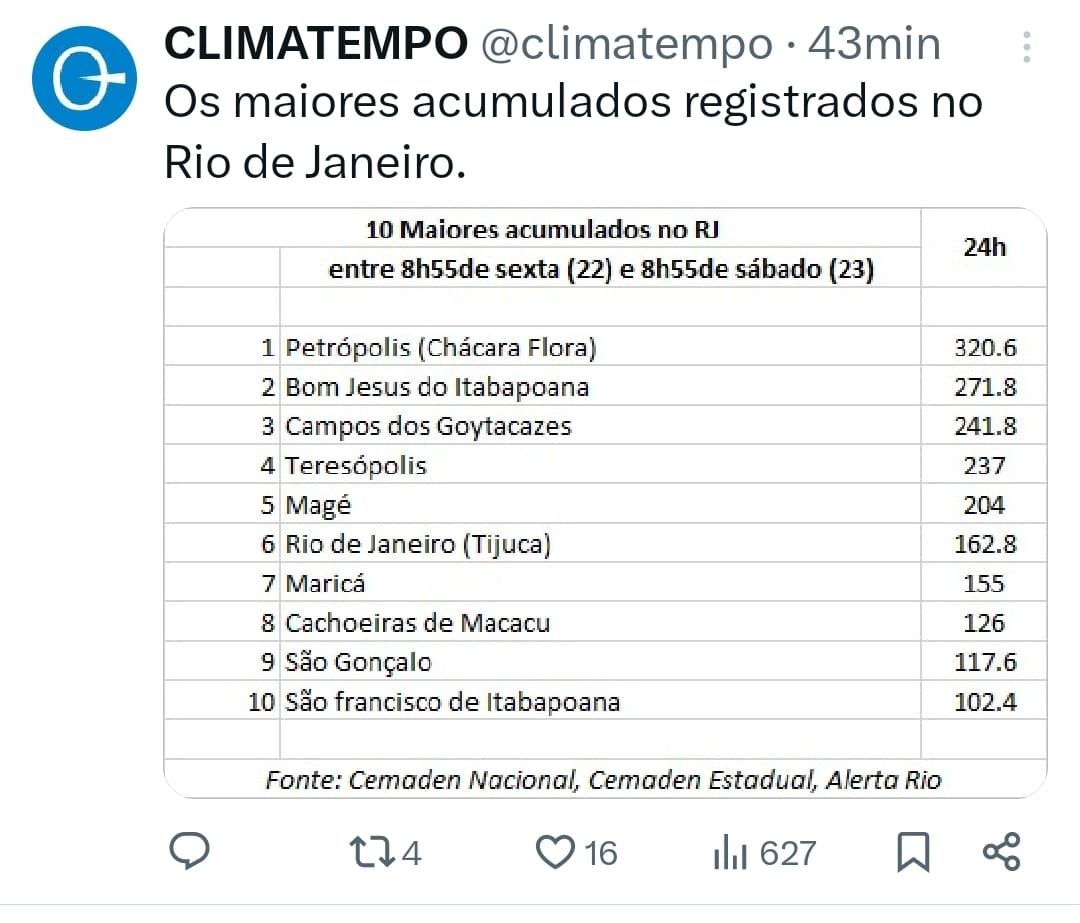Viewport: 1080px width, 923px height.
Task: Like the tweet with the heart icon
Action: pos(553,852)
